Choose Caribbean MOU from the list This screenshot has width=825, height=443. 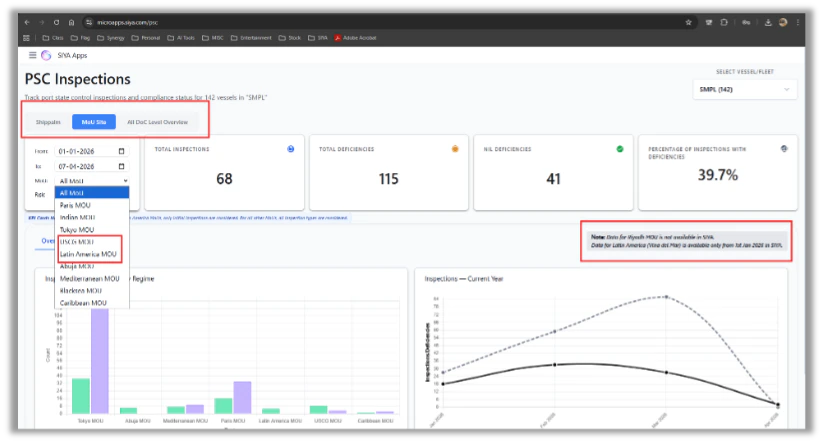[92, 303]
